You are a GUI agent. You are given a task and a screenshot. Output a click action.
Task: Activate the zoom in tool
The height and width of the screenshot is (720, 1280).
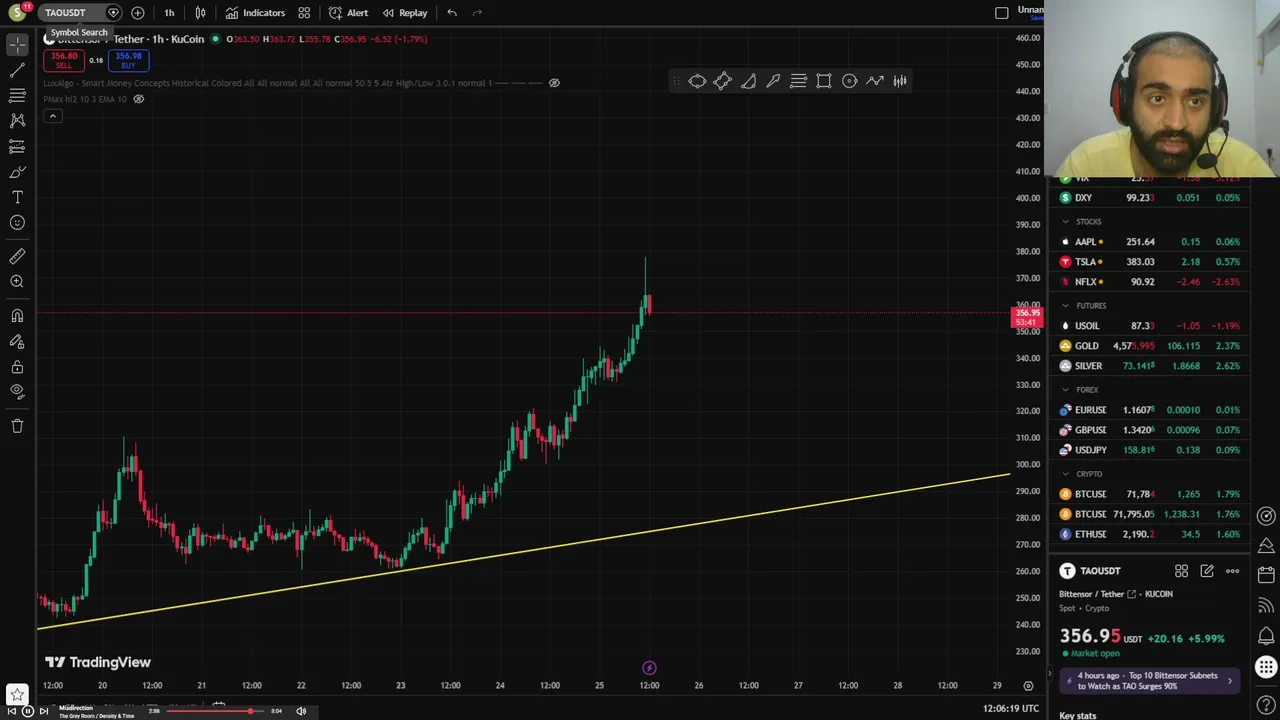[x=17, y=282]
